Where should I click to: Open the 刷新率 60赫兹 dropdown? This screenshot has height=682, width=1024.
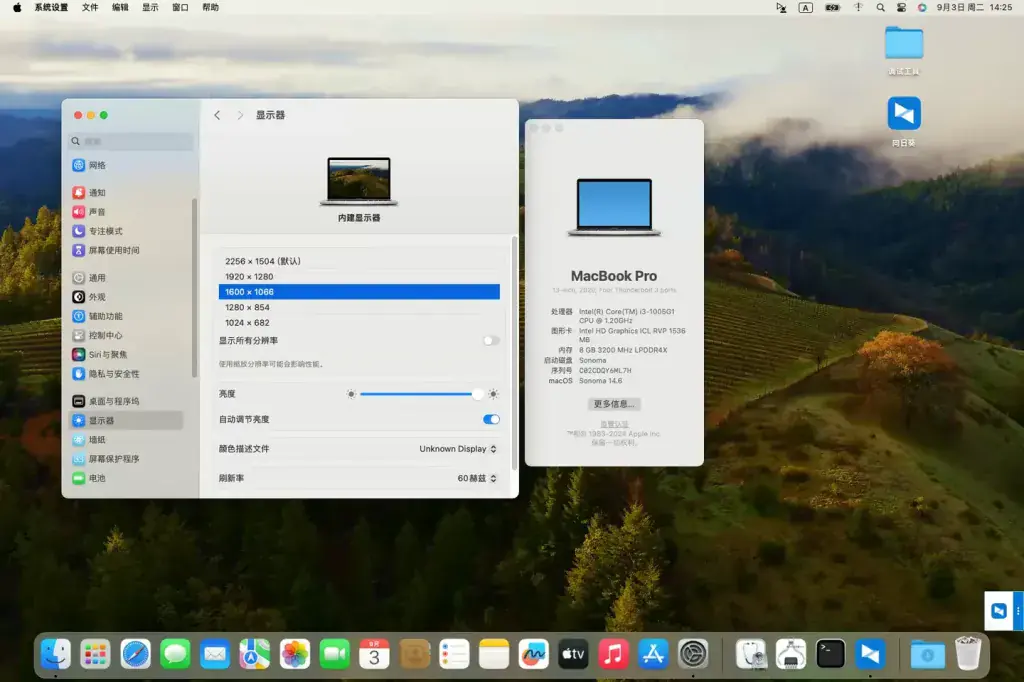tap(477, 478)
